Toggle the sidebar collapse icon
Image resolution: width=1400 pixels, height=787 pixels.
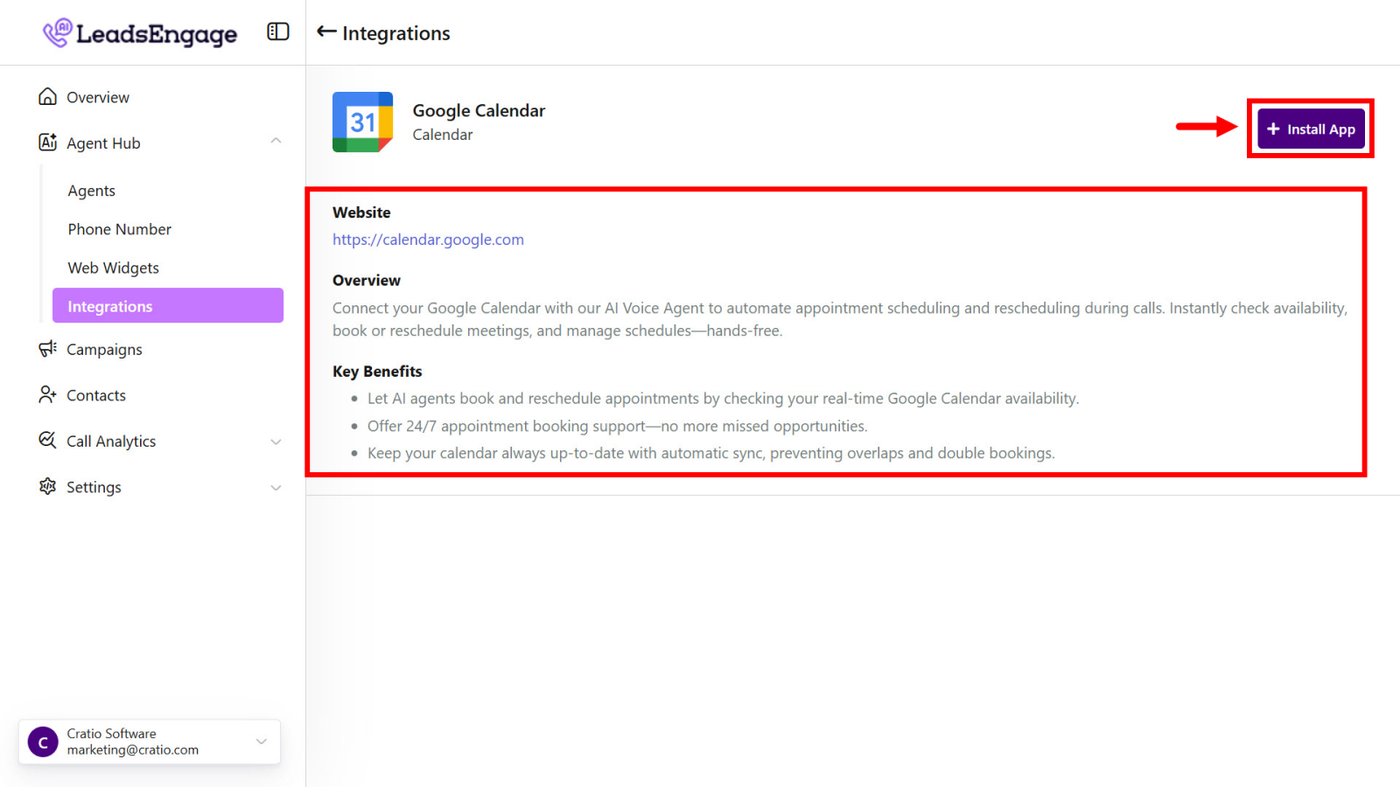pyautogui.click(x=278, y=32)
